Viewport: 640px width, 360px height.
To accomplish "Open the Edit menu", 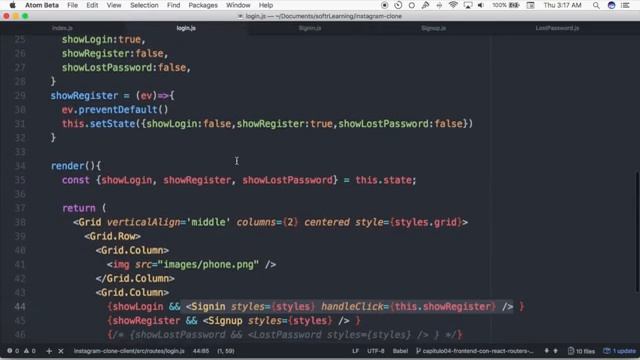I will (x=92, y=5).
